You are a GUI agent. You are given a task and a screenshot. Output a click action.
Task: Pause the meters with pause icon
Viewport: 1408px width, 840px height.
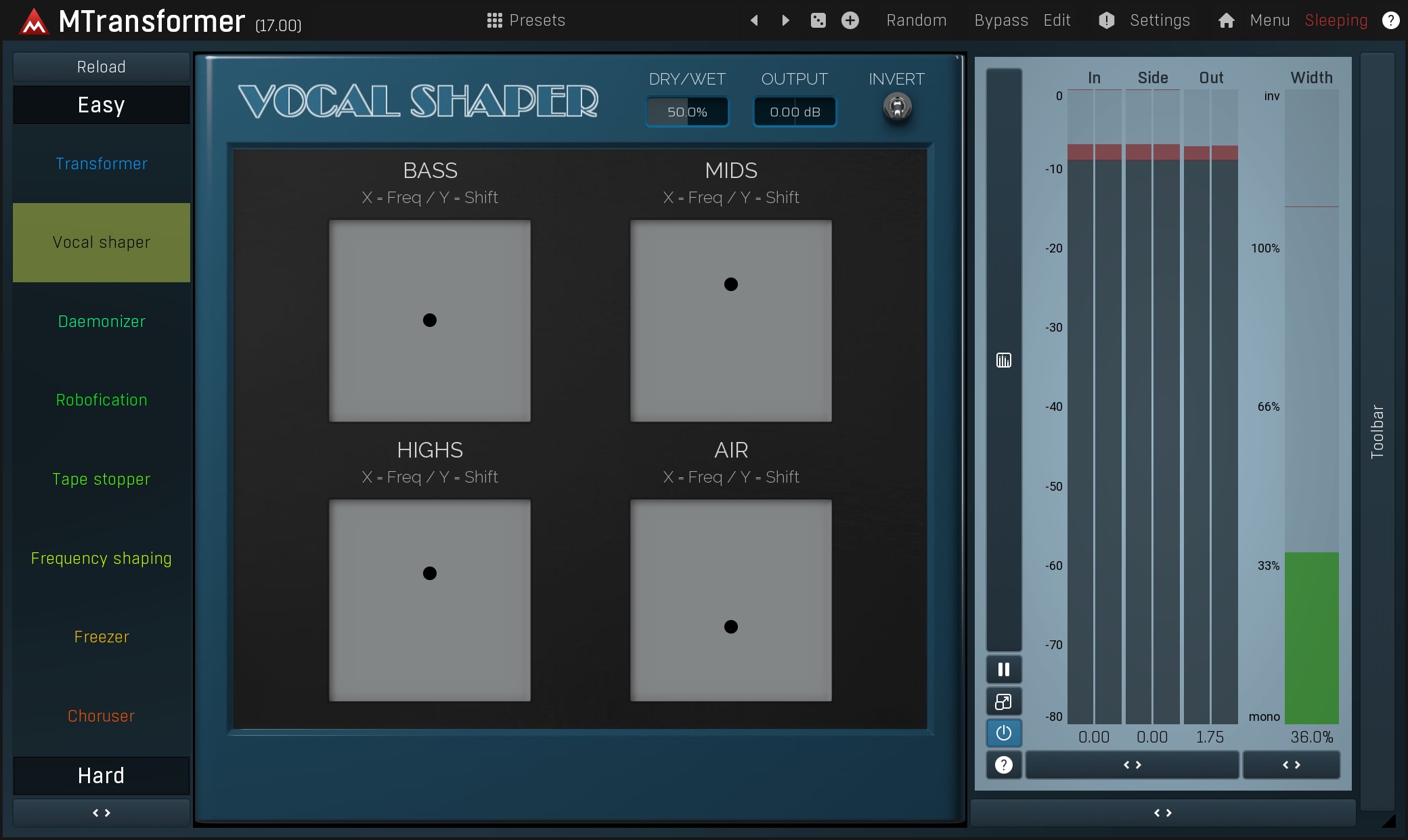(1003, 669)
